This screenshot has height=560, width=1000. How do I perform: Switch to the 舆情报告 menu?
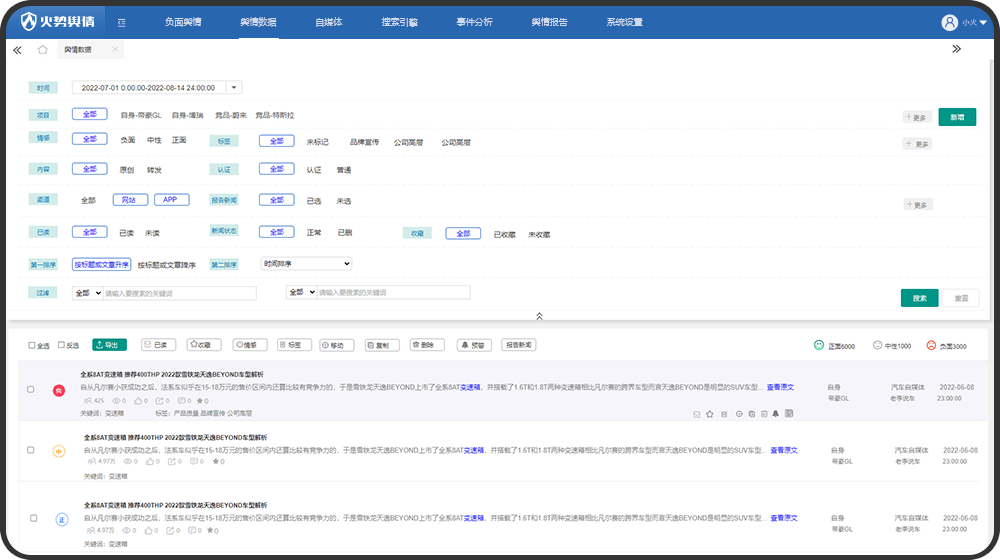point(549,22)
